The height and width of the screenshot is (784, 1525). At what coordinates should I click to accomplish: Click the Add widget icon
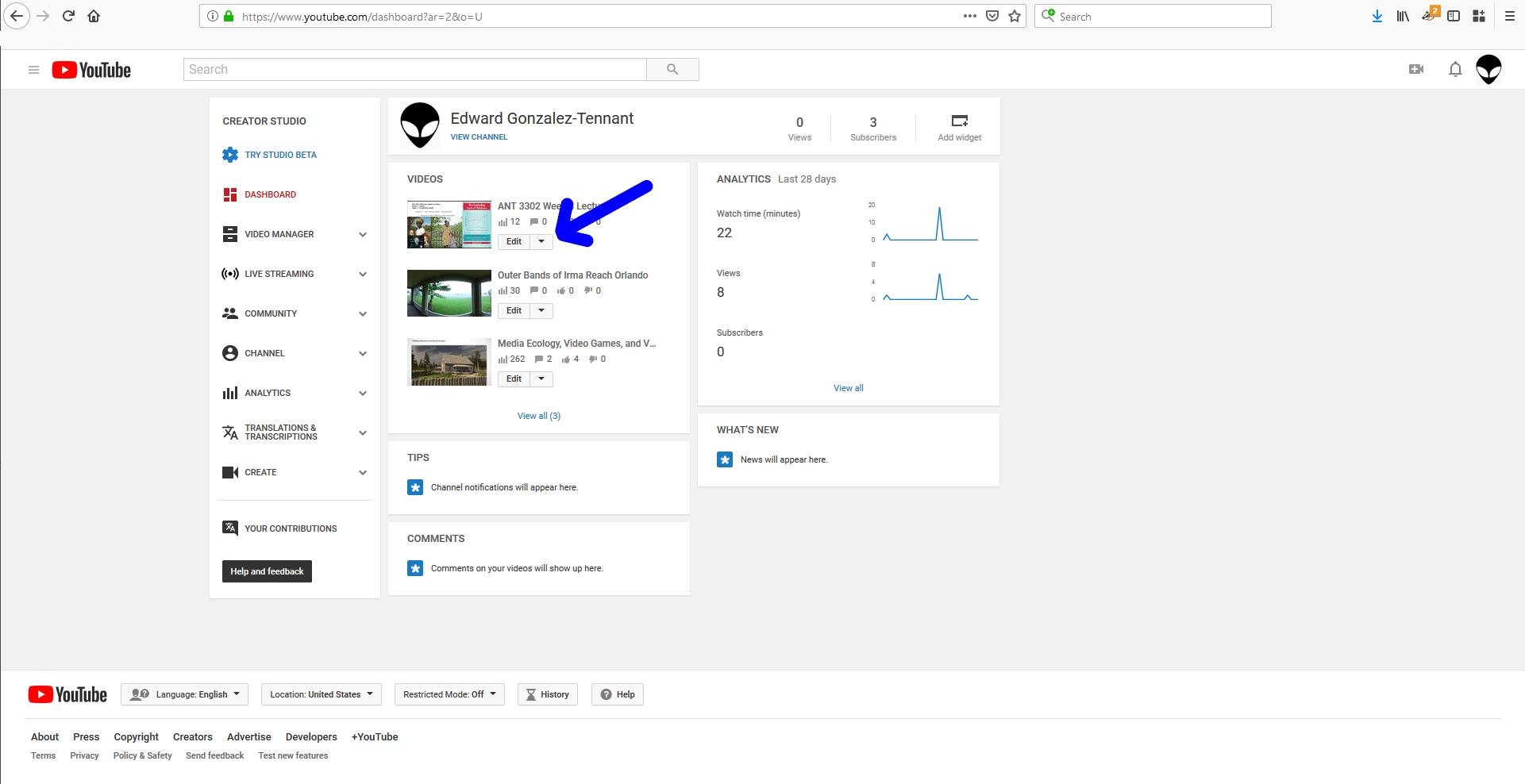(959, 121)
